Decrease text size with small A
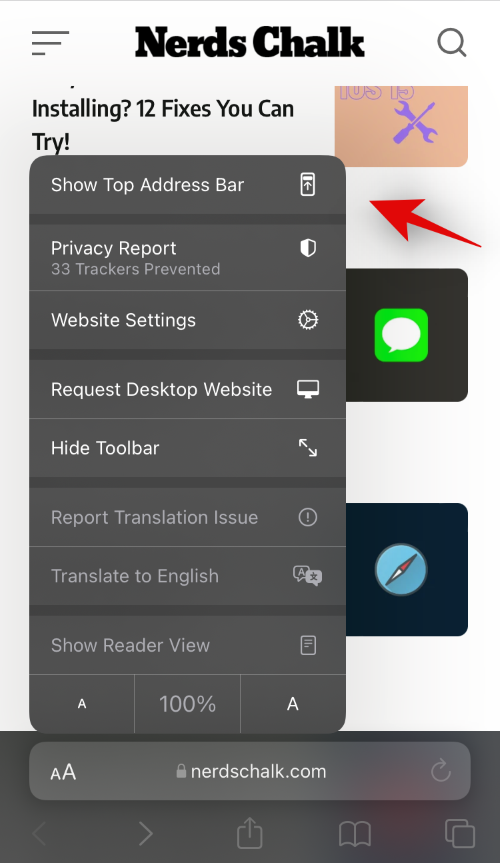 click(x=82, y=704)
